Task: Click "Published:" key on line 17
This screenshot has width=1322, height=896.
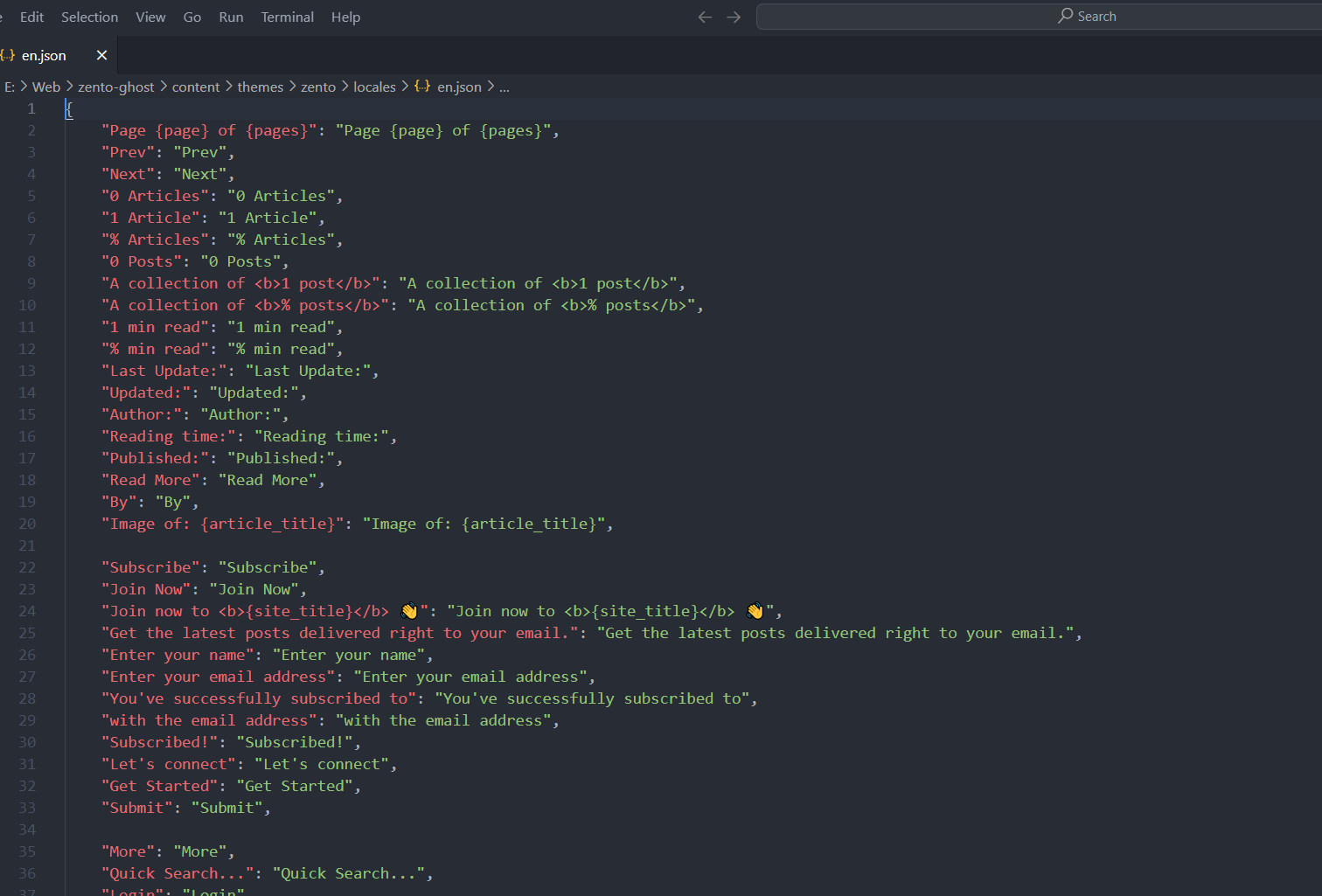Action: point(155,458)
